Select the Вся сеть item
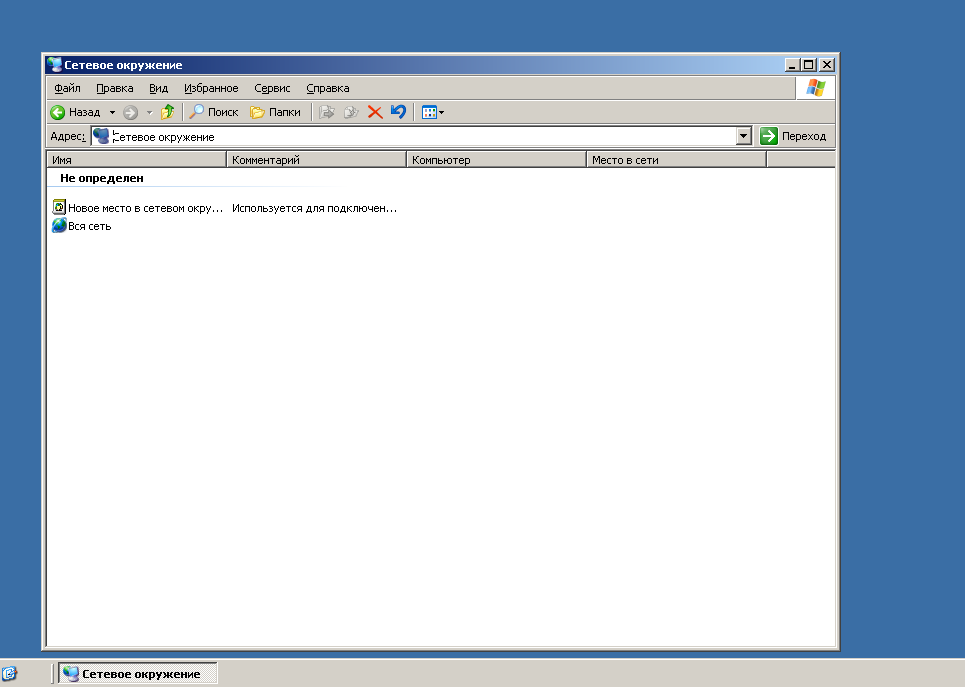 90,226
